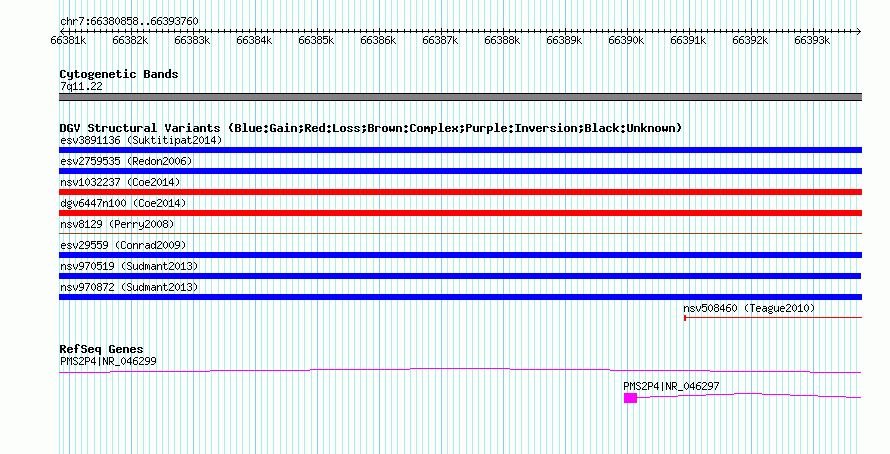Viewport: 890px width, 454px height.
Task: Click the blue gain bar for nsv970872
Action: 460,297
